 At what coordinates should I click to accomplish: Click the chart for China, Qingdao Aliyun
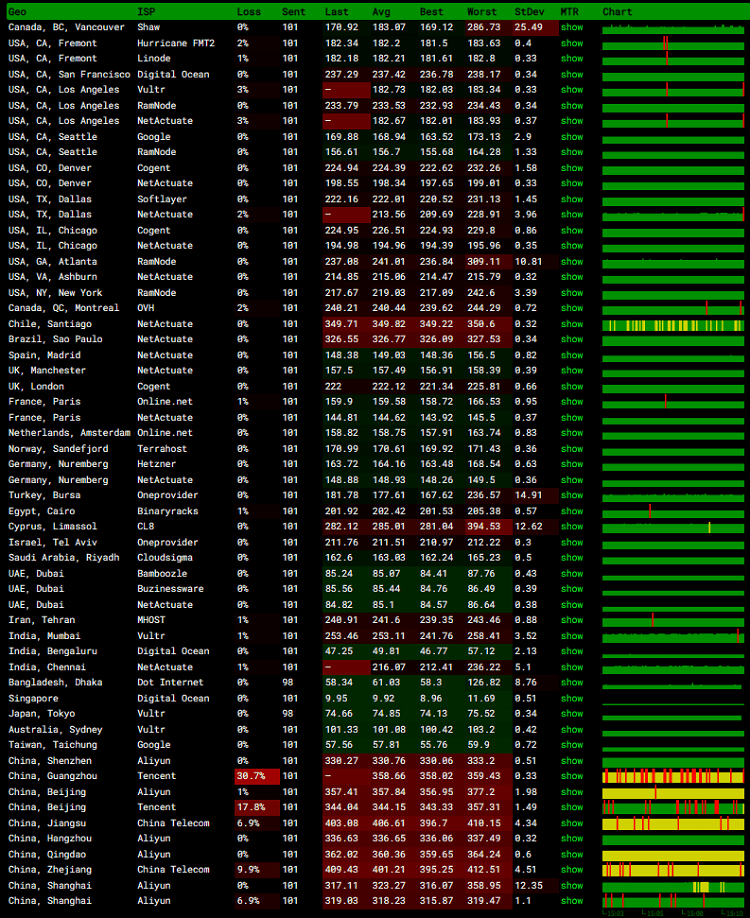[673, 854]
